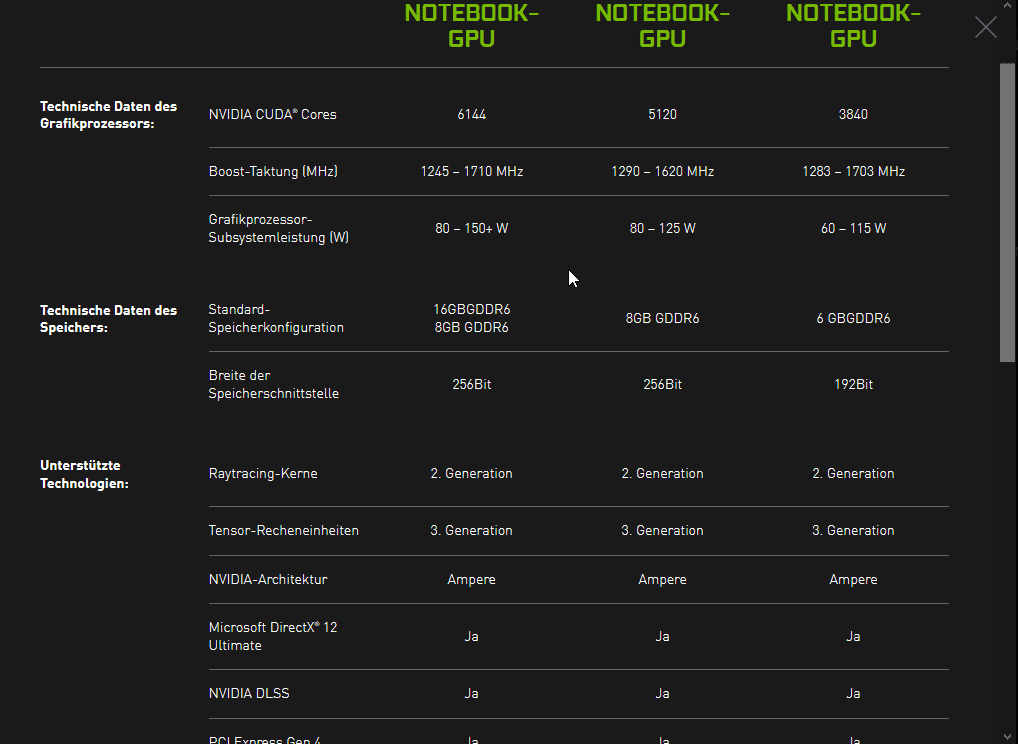Click the 'NVIDIA-Architektur' row label
Image resolution: width=1018 pixels, height=744 pixels.
pos(268,579)
